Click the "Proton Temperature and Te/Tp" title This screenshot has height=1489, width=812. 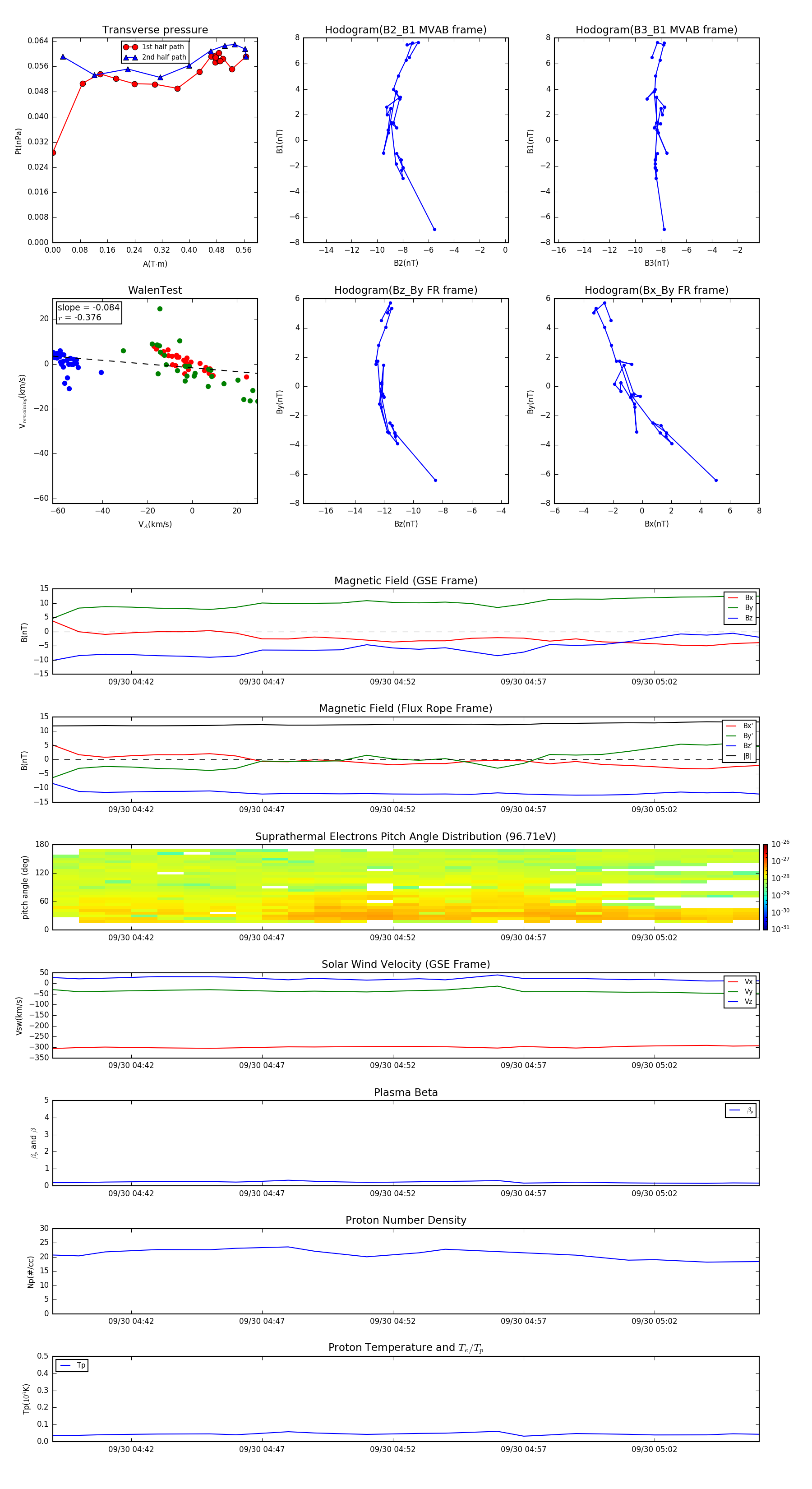tap(406, 1348)
